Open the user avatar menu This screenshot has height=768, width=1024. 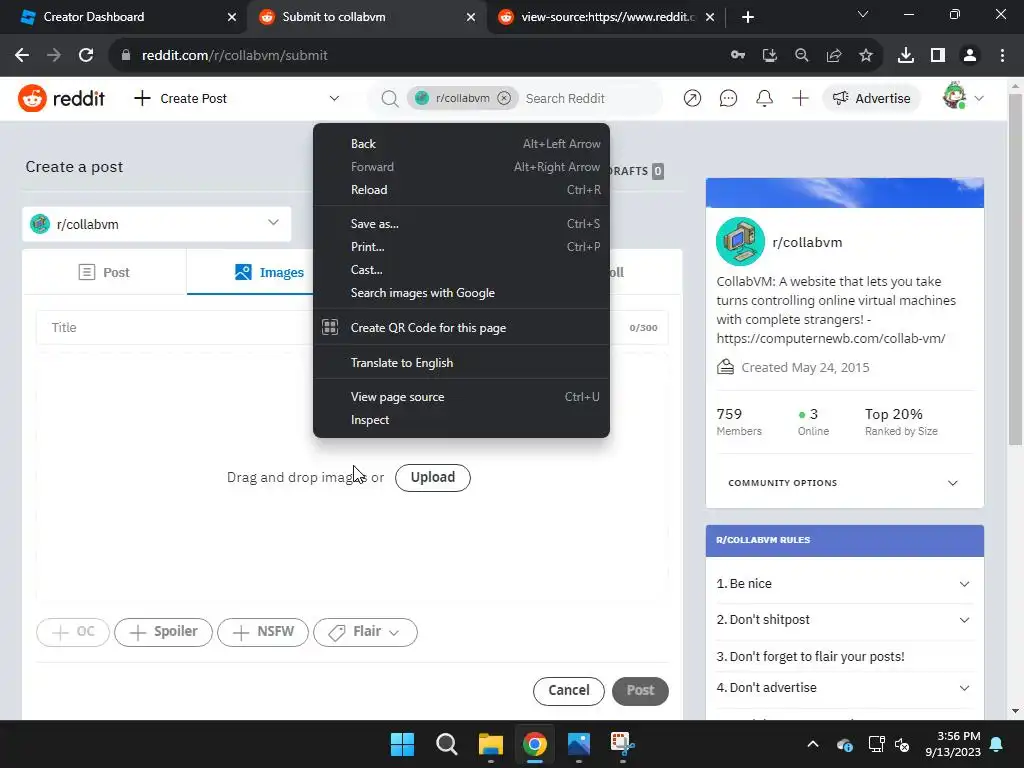(963, 97)
